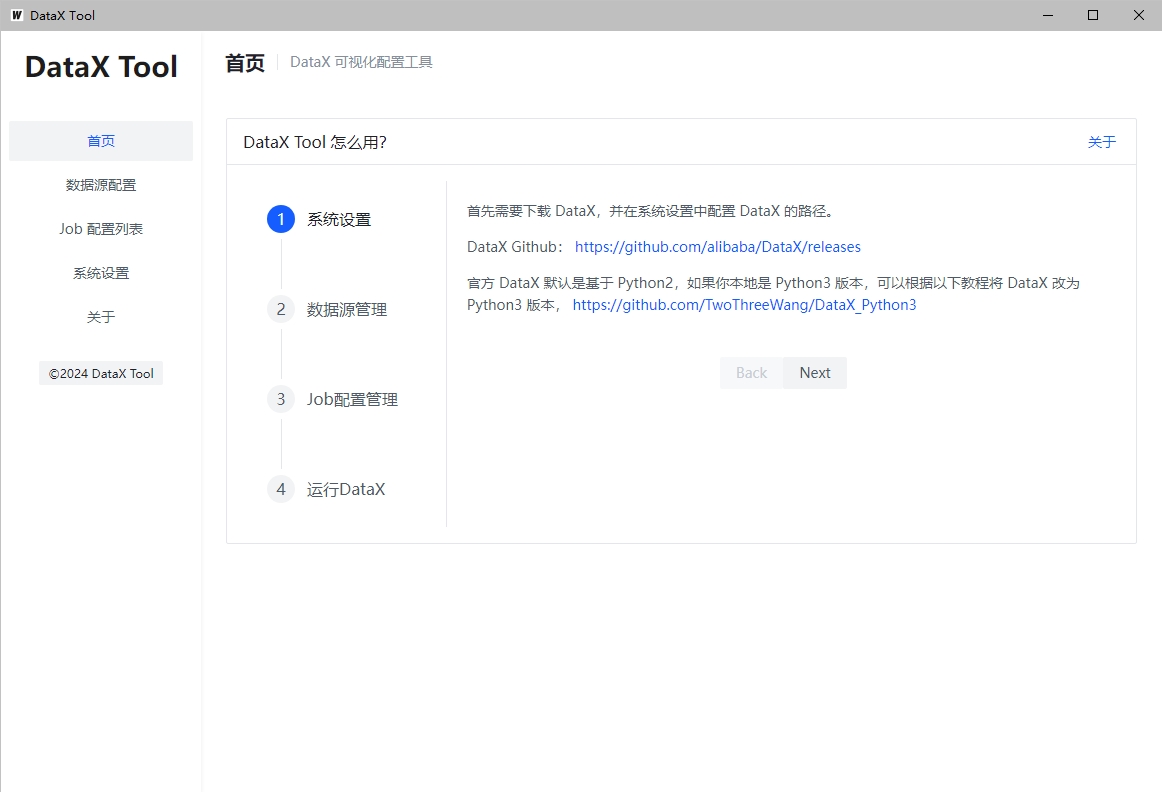
Task: Go to 数据源配置 in the sidebar
Action: click(101, 184)
